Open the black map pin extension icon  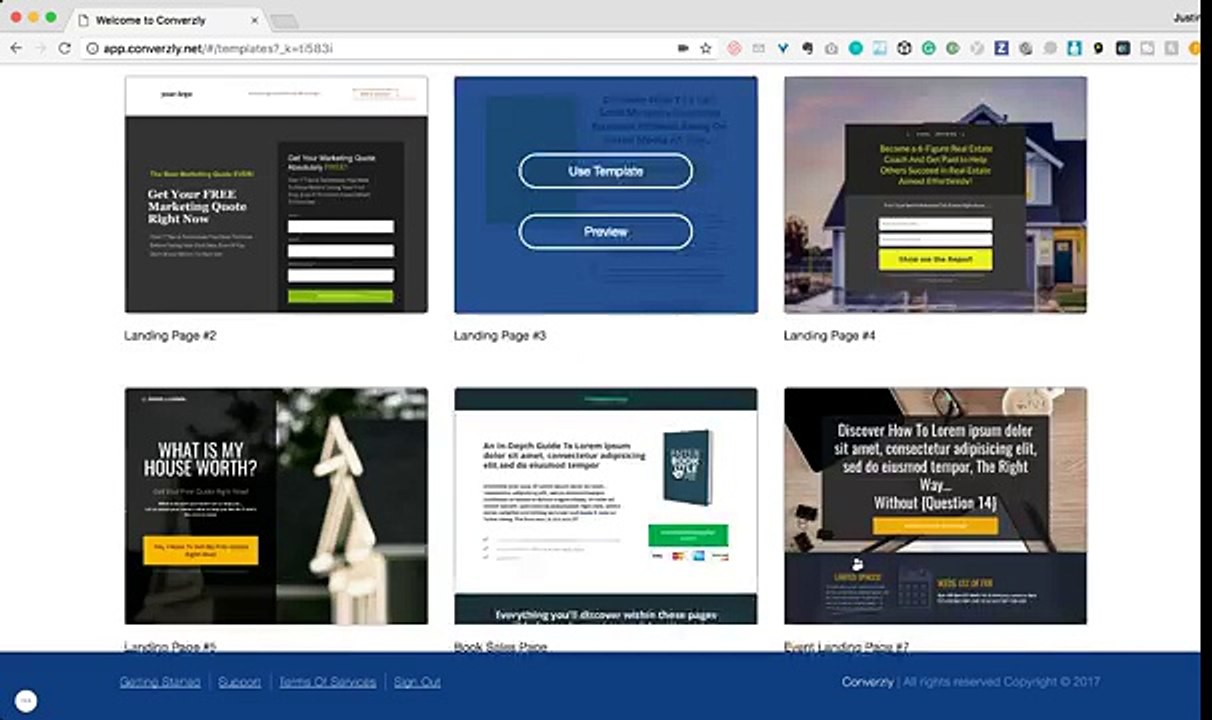1098,48
